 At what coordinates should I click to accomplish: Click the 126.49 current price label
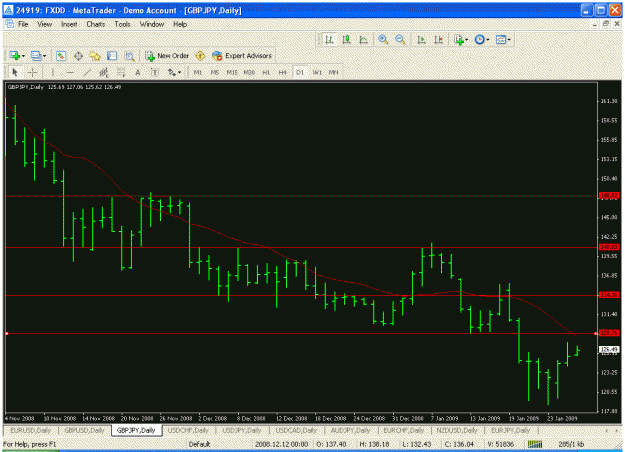point(609,350)
